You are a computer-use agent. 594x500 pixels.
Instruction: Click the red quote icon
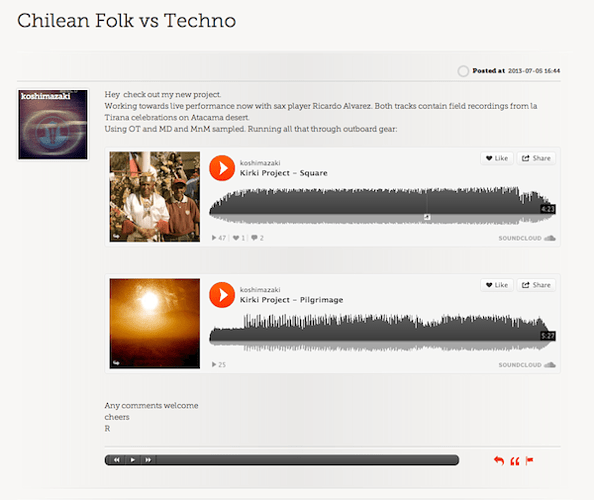point(515,461)
